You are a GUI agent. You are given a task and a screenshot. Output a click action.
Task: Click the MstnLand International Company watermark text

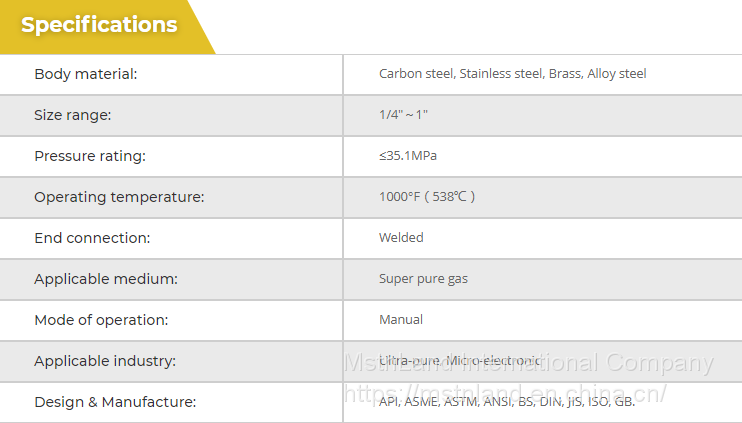(529, 363)
